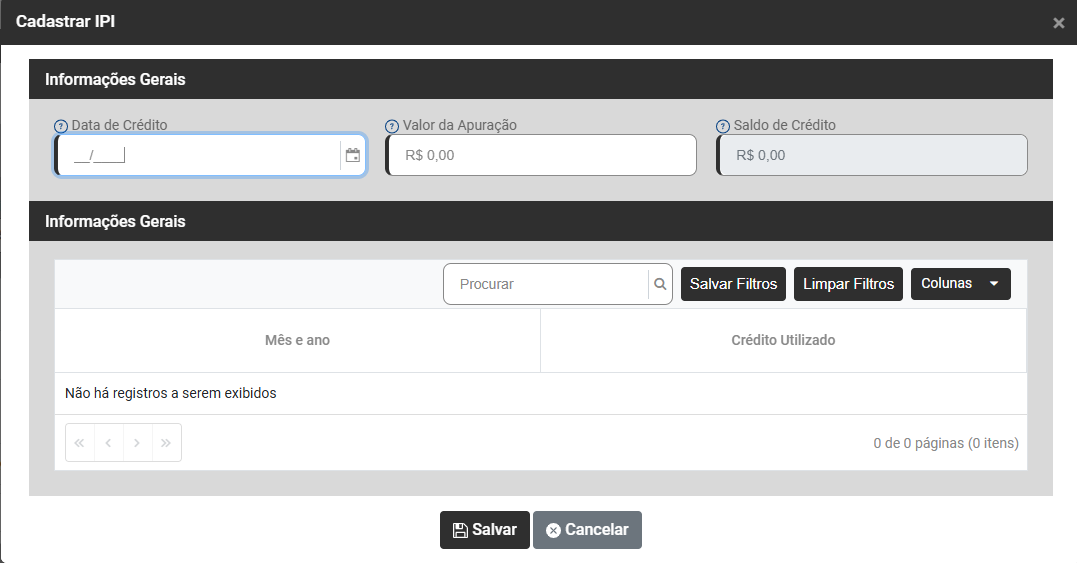Sort by the Crédito Utilizado column header
The image size is (1077, 563).
(x=783, y=340)
